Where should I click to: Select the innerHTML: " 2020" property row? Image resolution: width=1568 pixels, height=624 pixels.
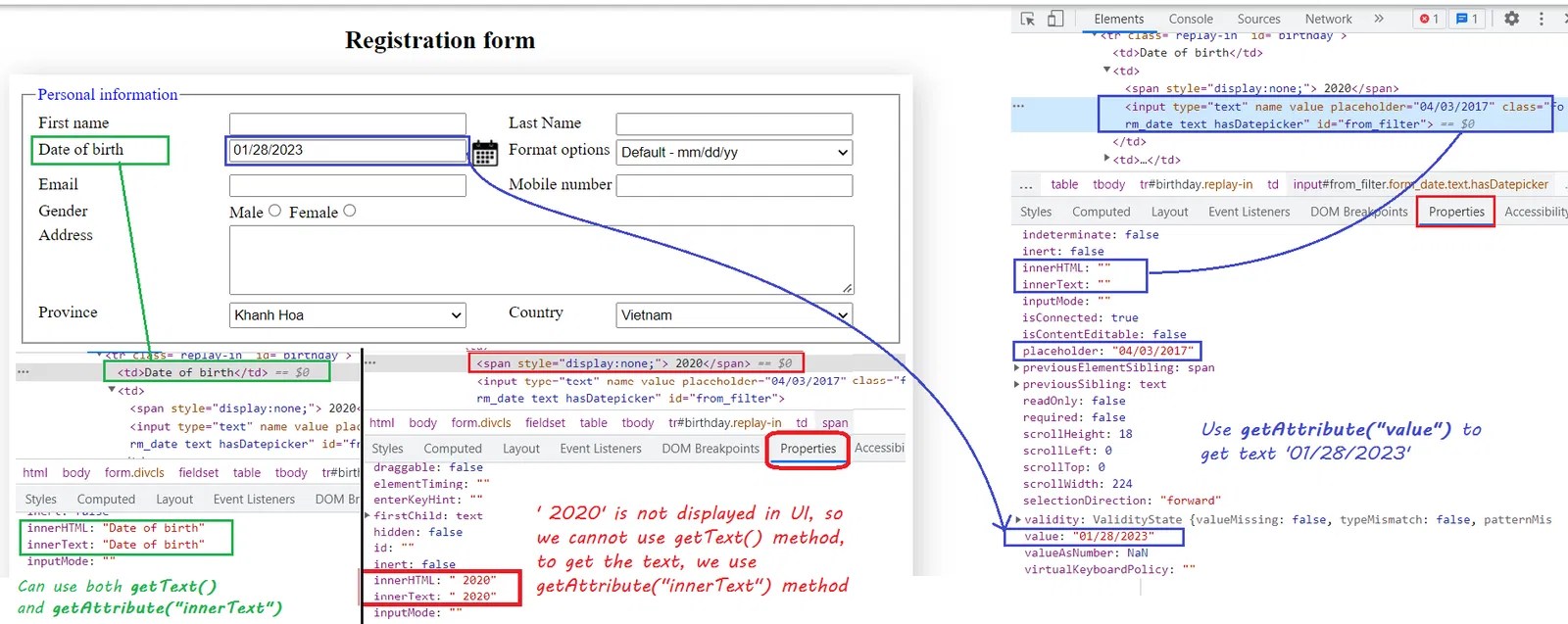click(434, 581)
